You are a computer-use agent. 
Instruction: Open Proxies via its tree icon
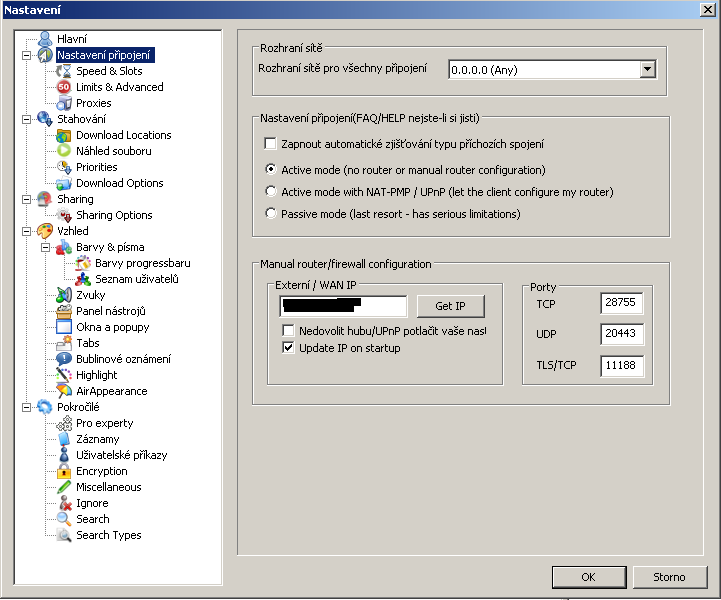[65, 103]
